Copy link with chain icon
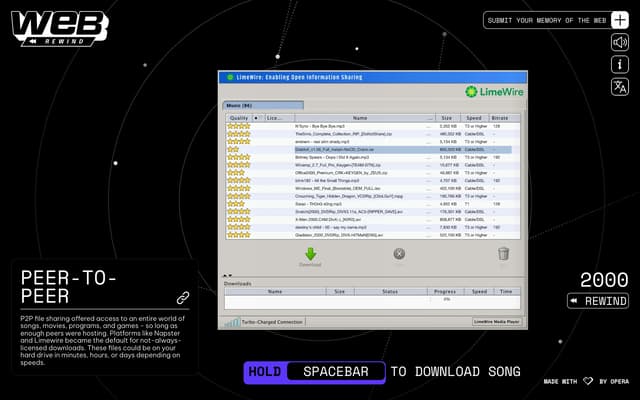The width and height of the screenshot is (640, 400). (183, 298)
